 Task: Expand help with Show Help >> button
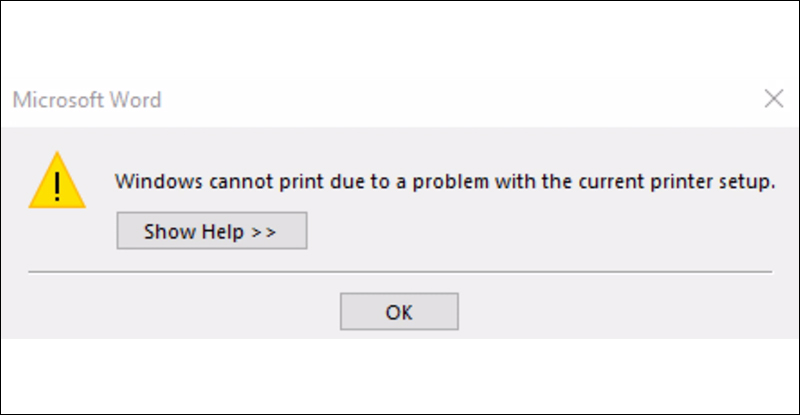coord(211,232)
